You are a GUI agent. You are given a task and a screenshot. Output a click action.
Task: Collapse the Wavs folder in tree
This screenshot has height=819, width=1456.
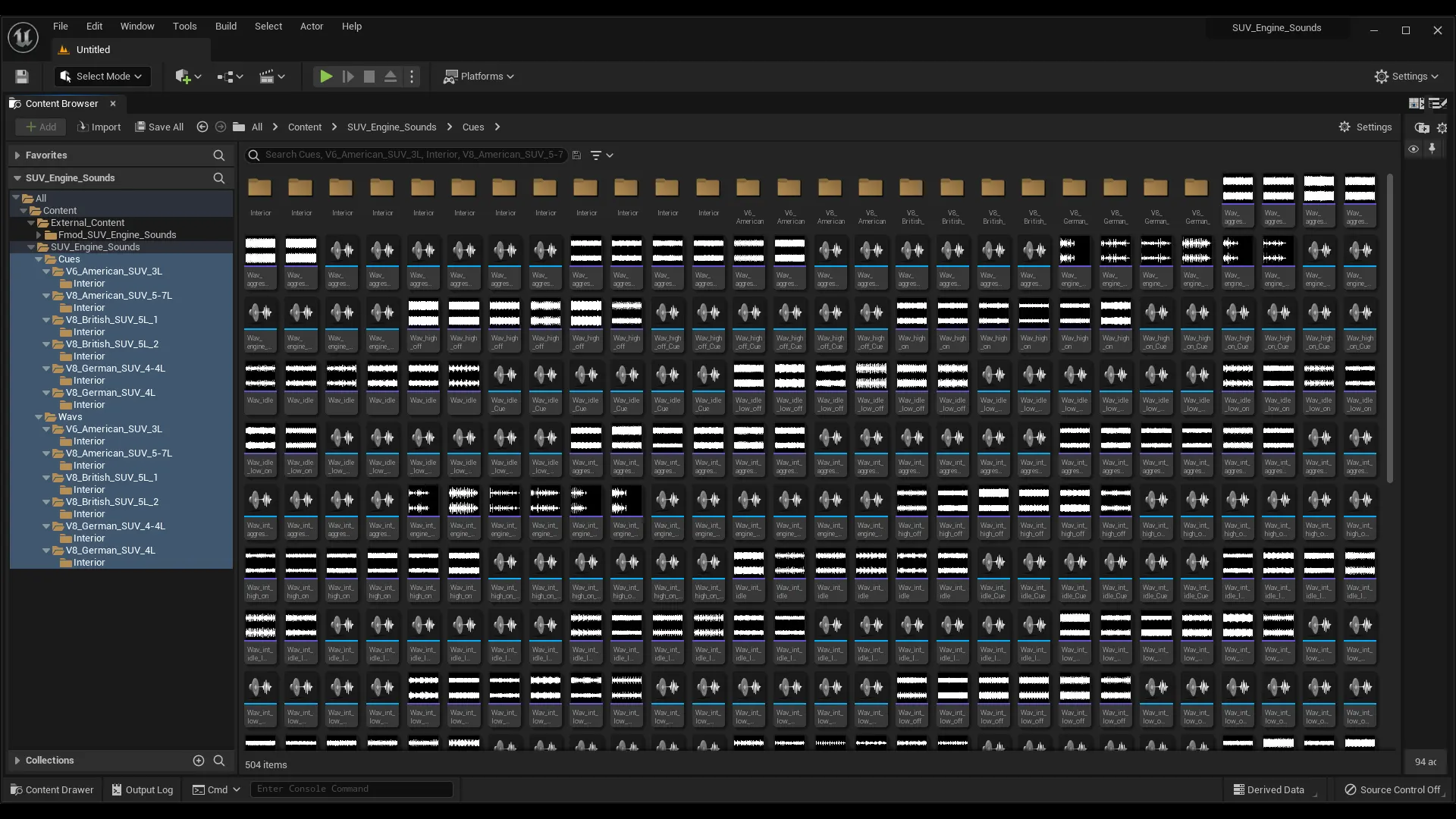[x=39, y=417]
